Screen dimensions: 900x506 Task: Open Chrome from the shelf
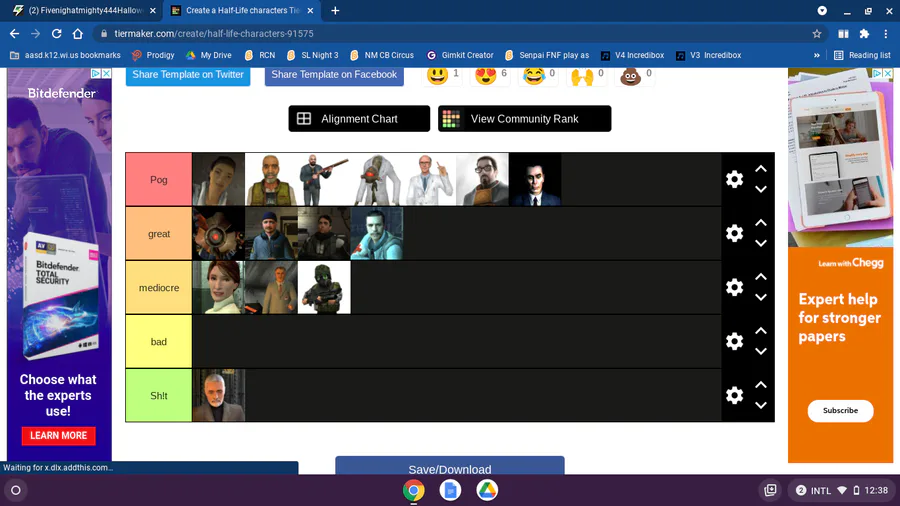point(413,491)
